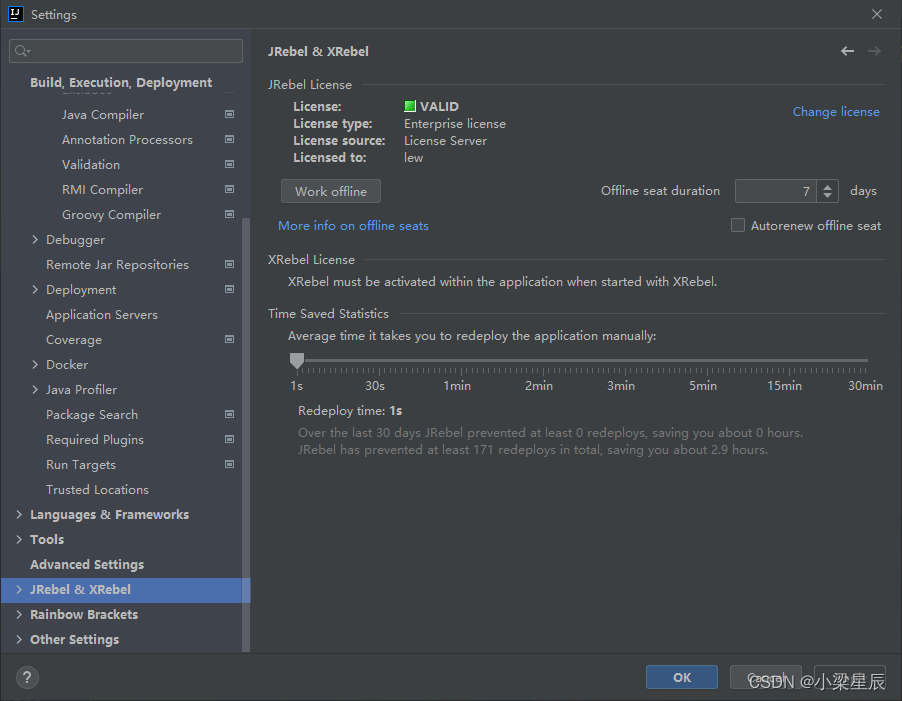Image resolution: width=902 pixels, height=701 pixels.
Task: Click the back navigation arrow icon
Action: [x=847, y=51]
